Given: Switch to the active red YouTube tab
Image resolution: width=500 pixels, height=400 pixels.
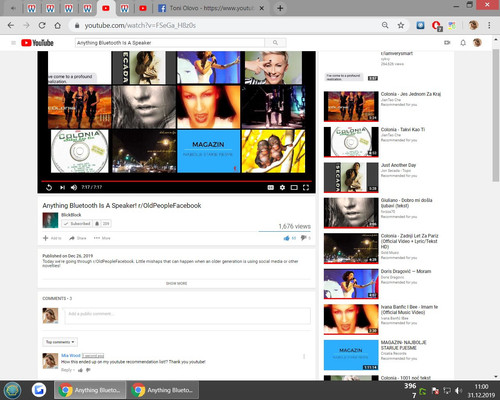Looking at the screenshot, I should [106, 8].
